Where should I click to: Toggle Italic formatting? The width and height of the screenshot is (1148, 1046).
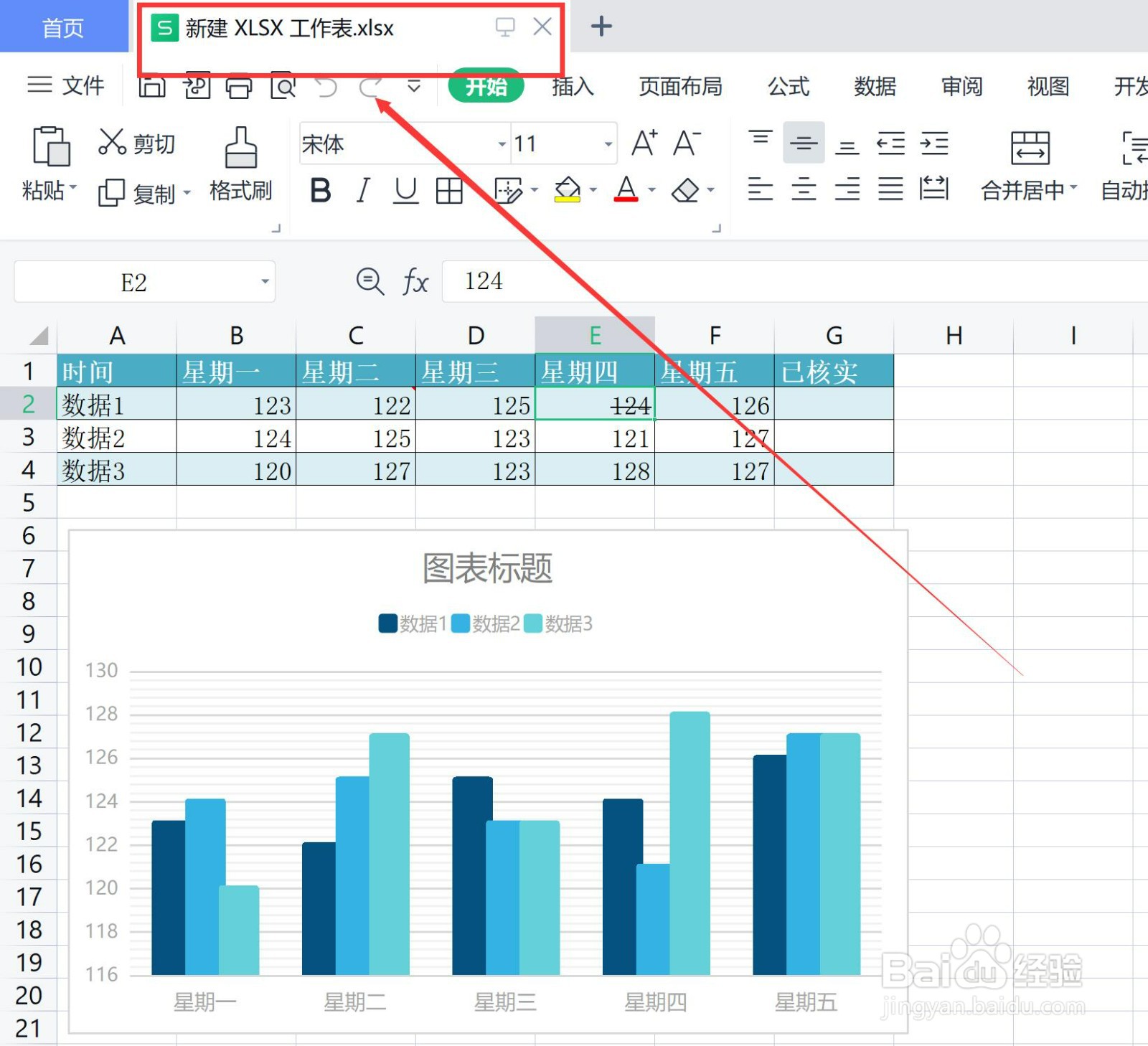coord(363,191)
